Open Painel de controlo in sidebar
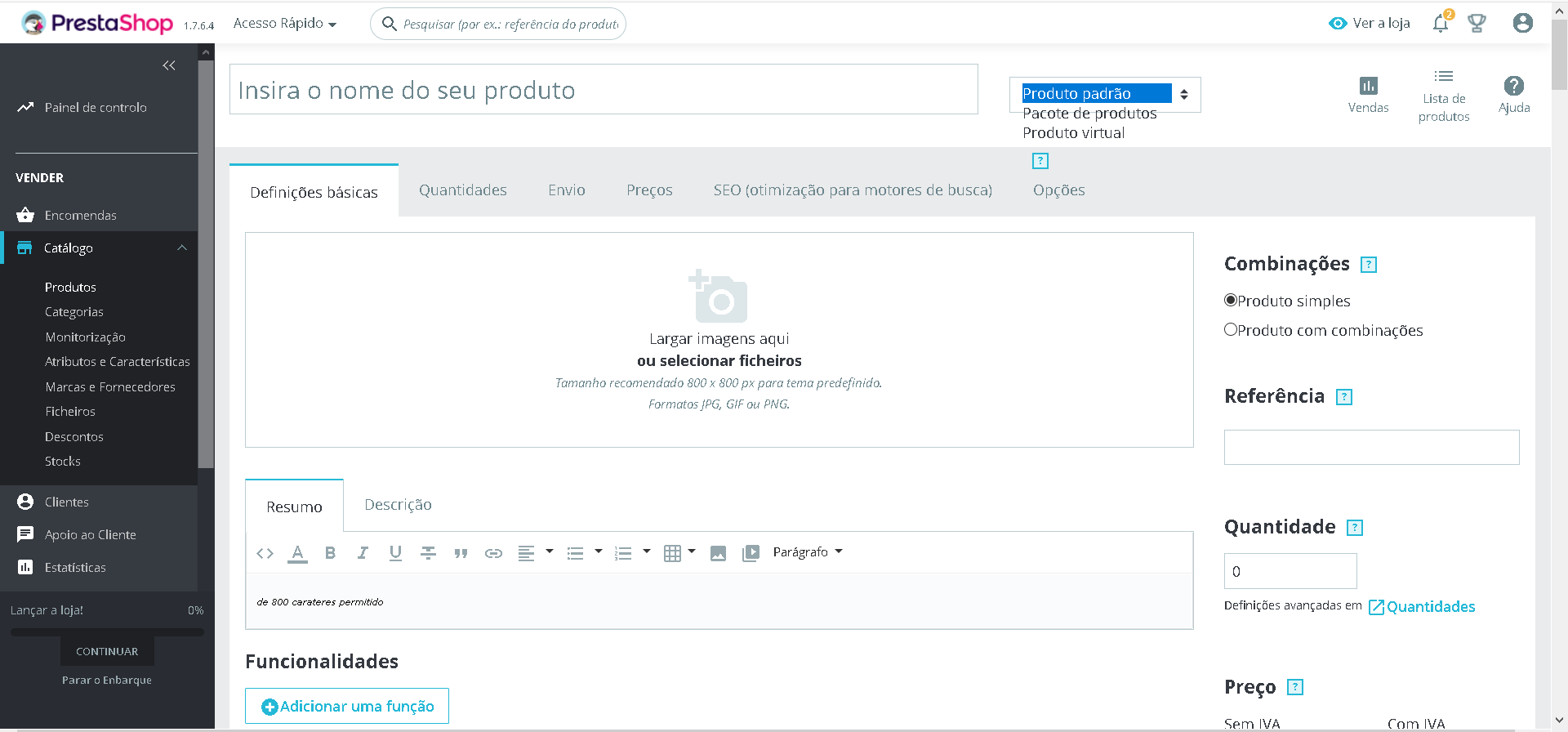The width and height of the screenshot is (1568, 732). tap(96, 107)
